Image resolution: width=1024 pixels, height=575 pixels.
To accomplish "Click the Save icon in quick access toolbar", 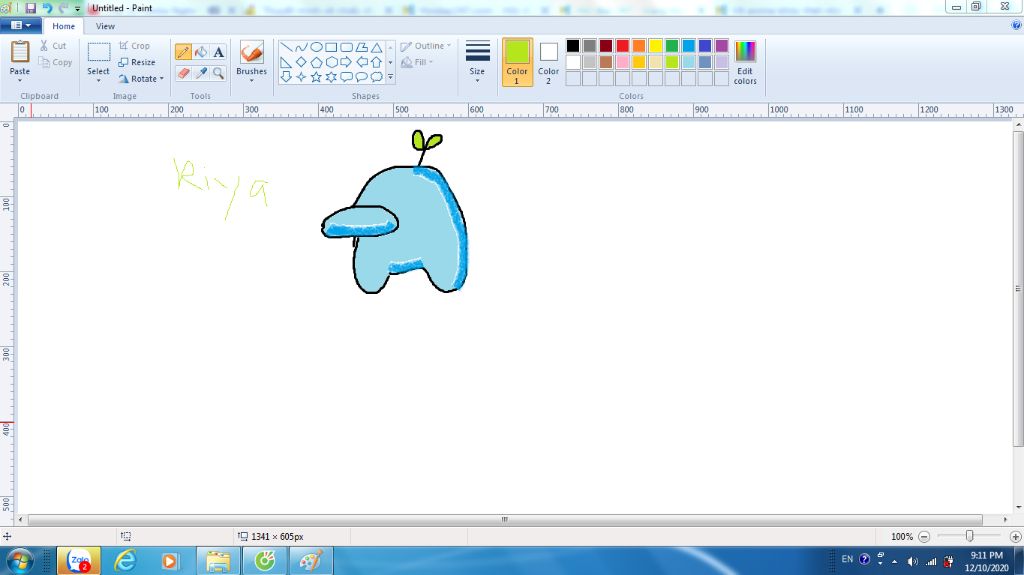I will pyautogui.click(x=31, y=8).
